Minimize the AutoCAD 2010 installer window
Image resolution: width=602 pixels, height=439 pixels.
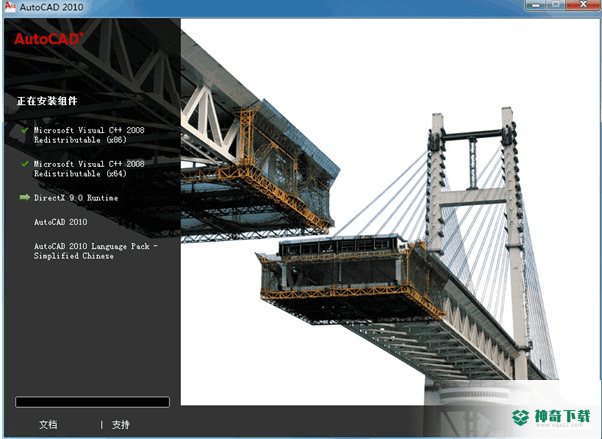coord(536,5)
